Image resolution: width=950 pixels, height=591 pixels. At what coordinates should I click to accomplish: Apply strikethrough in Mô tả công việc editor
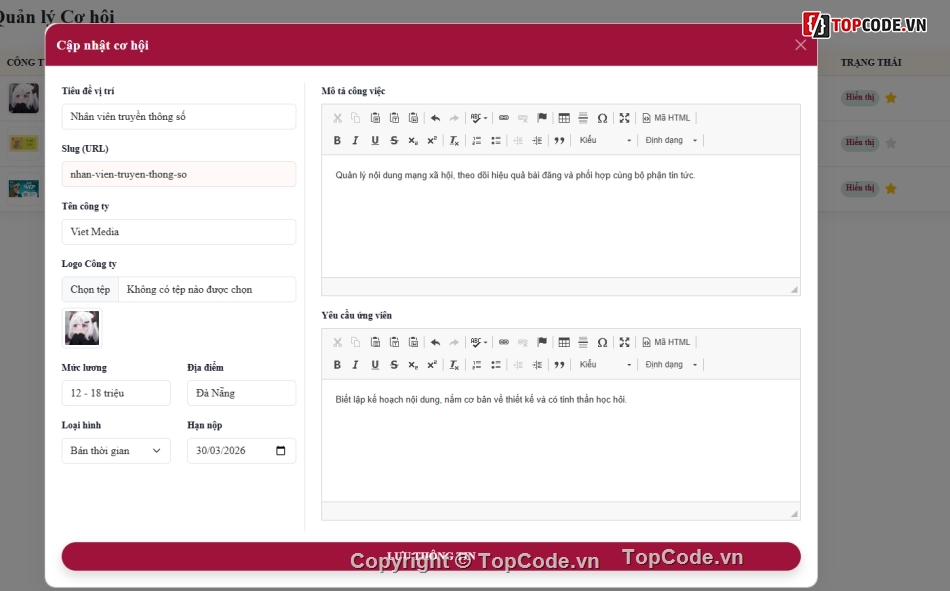pyautogui.click(x=394, y=141)
